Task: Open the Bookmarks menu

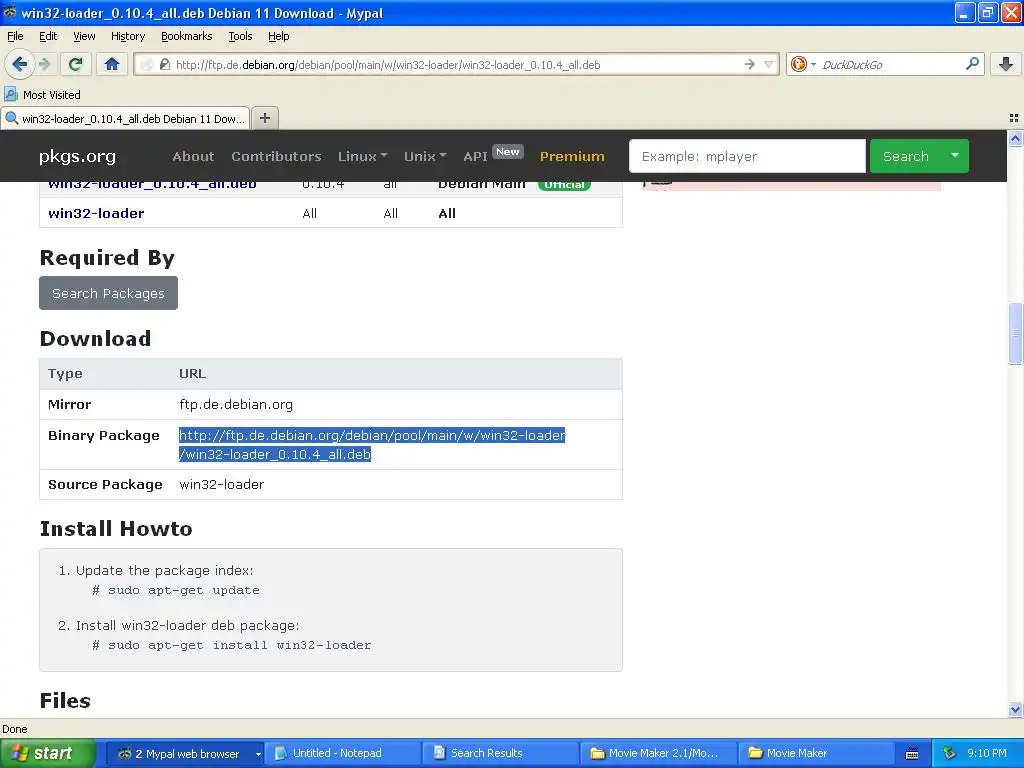Action: 186,36
